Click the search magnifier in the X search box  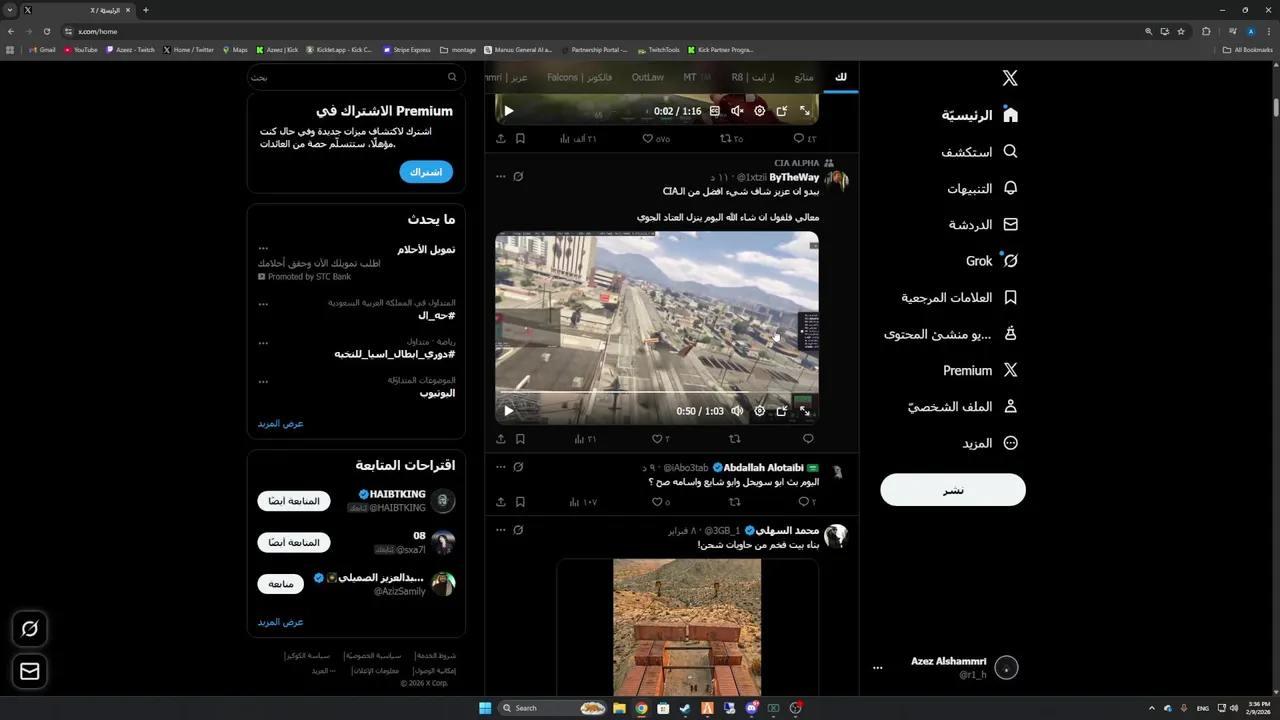[452, 77]
